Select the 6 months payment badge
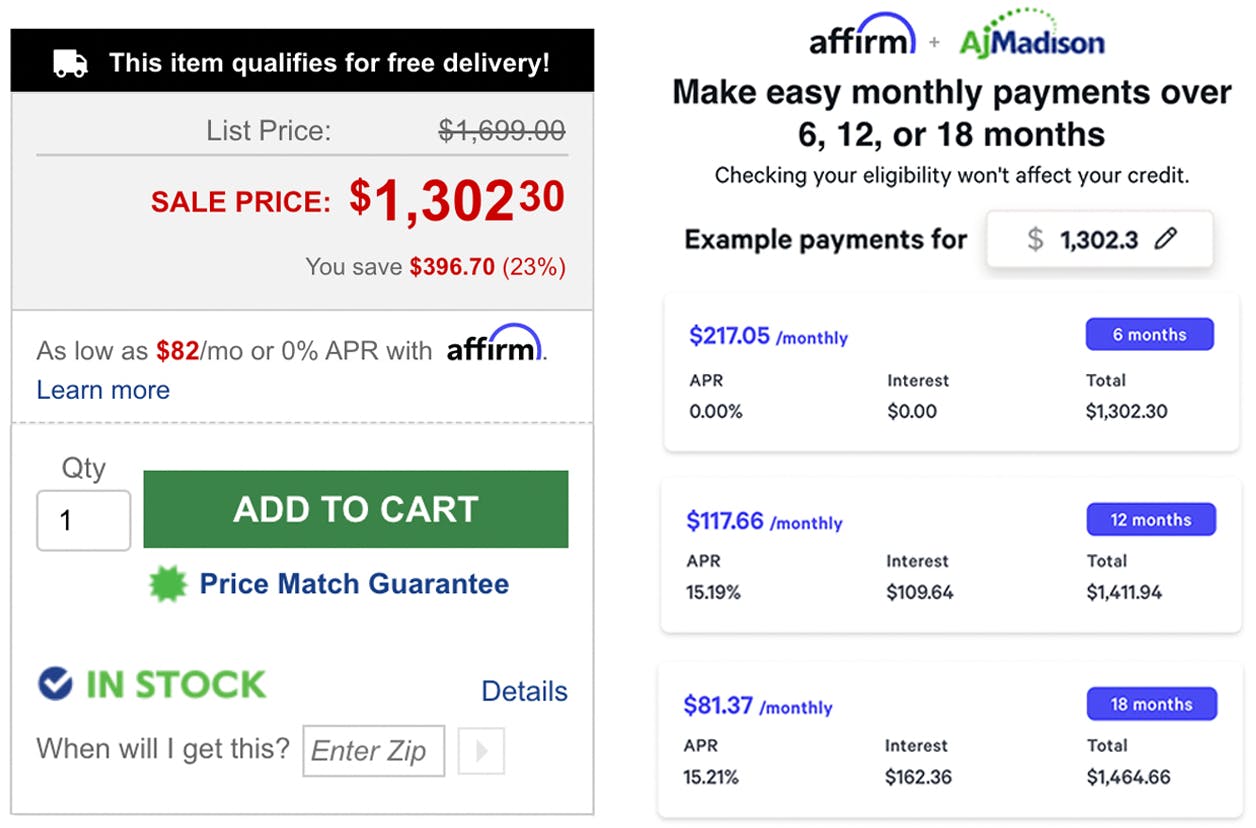The image size is (1256, 828). [1149, 334]
